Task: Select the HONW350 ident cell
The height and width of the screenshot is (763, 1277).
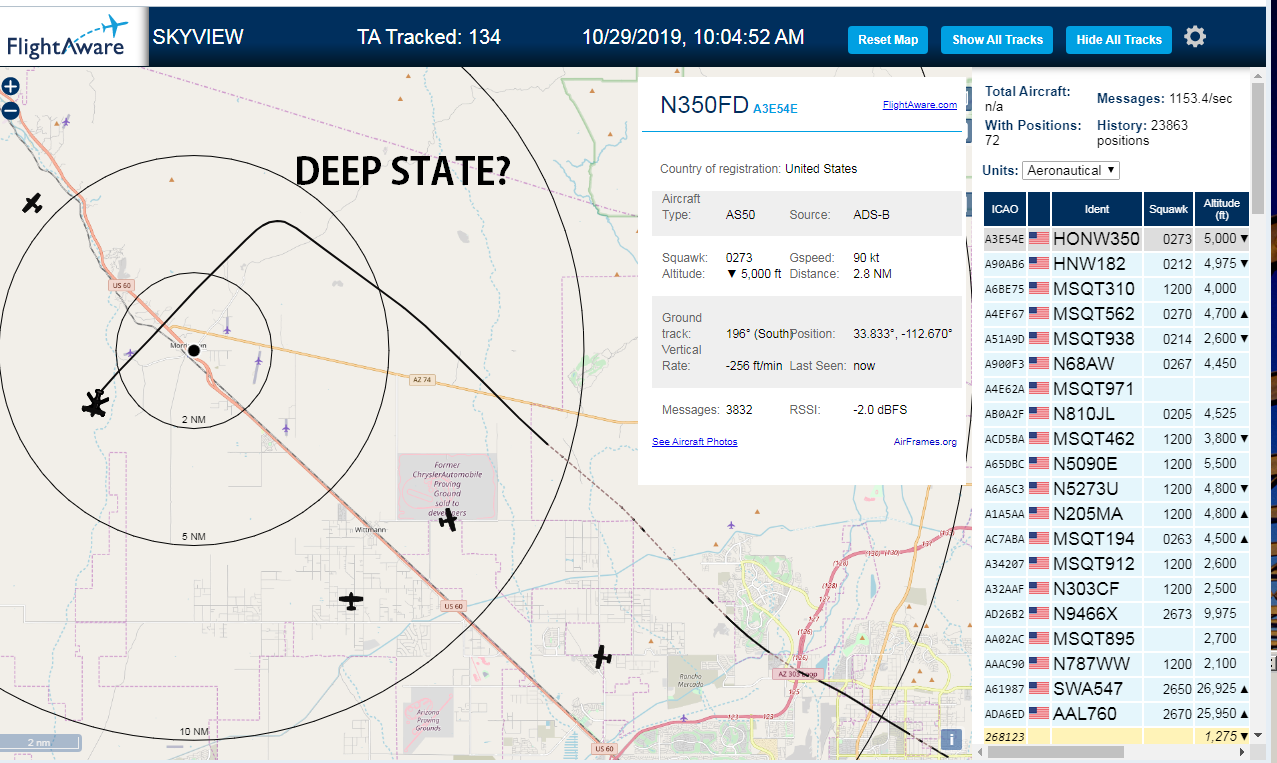Action: point(1096,239)
